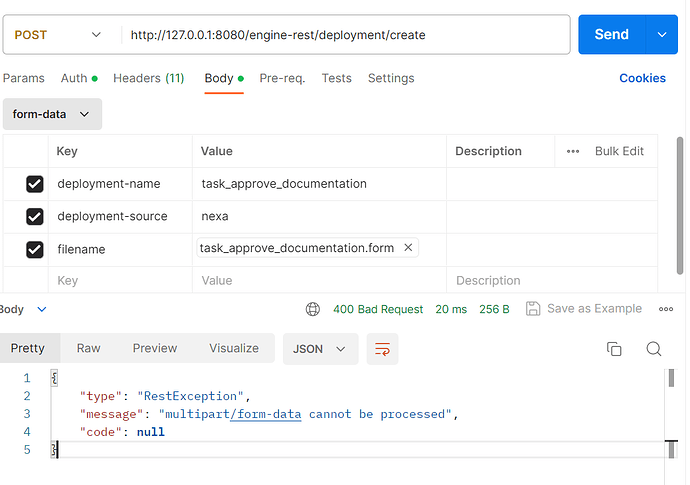Toggle the filename row checkbox
Image resolution: width=690 pixels, height=485 pixels.
35,249
